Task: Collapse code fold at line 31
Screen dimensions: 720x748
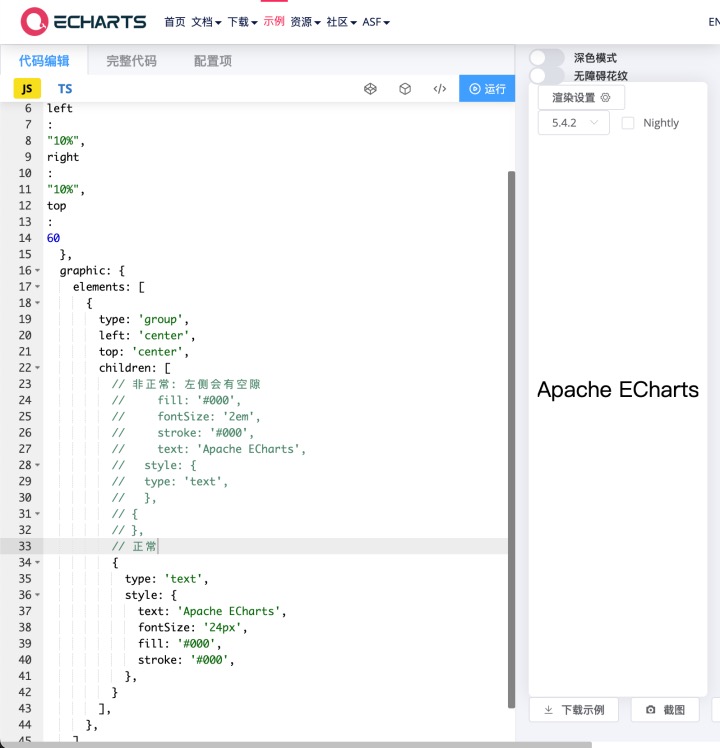Action: coord(37,514)
